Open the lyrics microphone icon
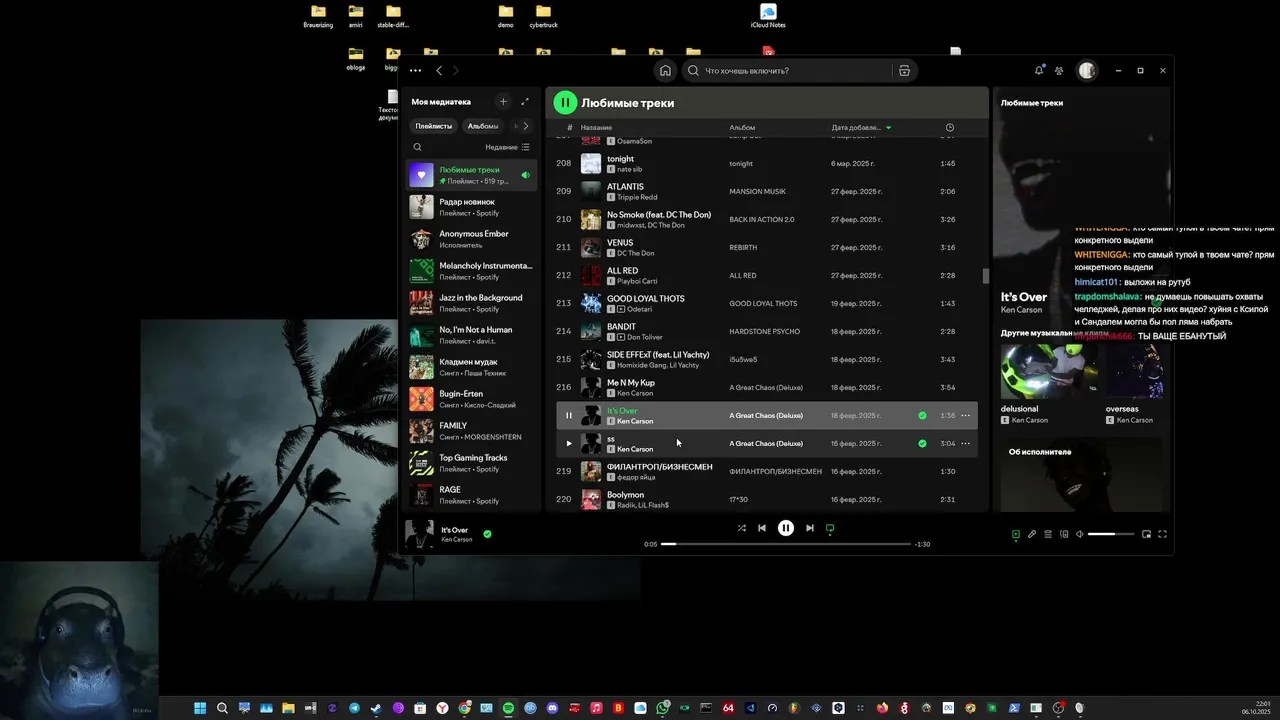 coord(1032,534)
